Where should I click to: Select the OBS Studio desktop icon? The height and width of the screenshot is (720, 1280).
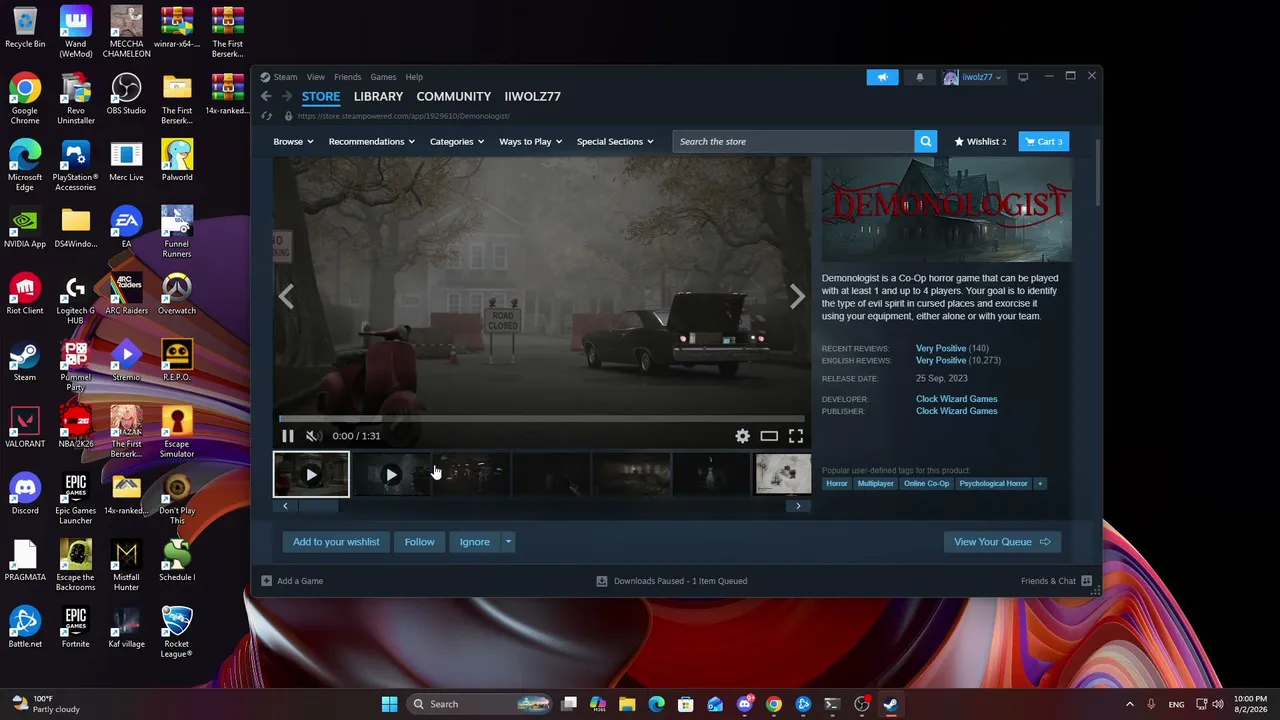(126, 94)
